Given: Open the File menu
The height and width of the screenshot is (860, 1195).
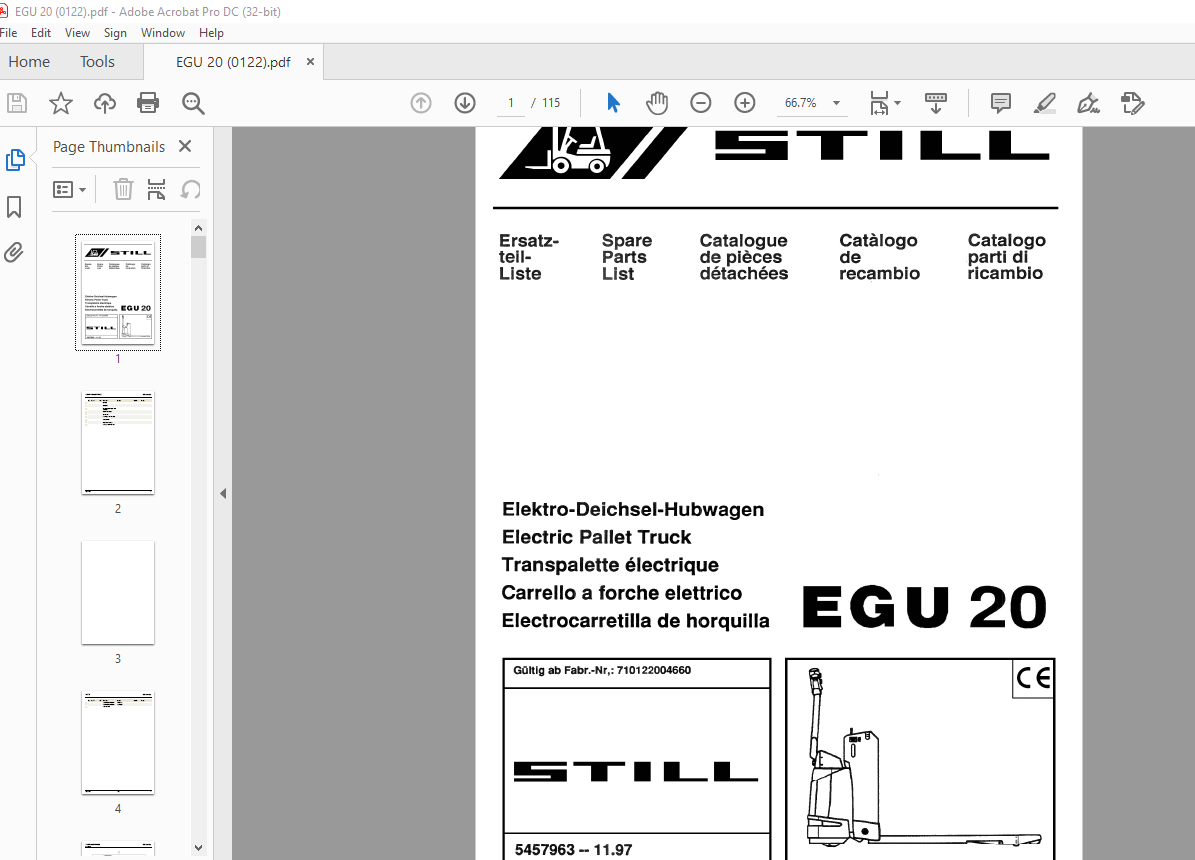Looking at the screenshot, I should [x=8, y=33].
